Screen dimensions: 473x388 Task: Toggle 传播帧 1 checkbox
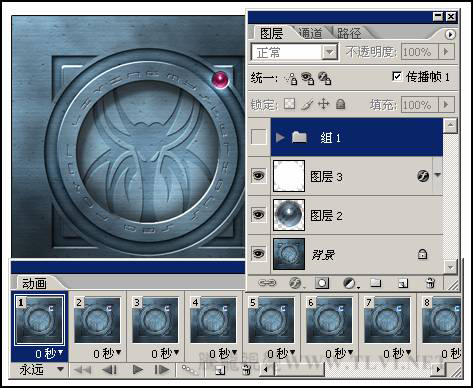tap(397, 76)
